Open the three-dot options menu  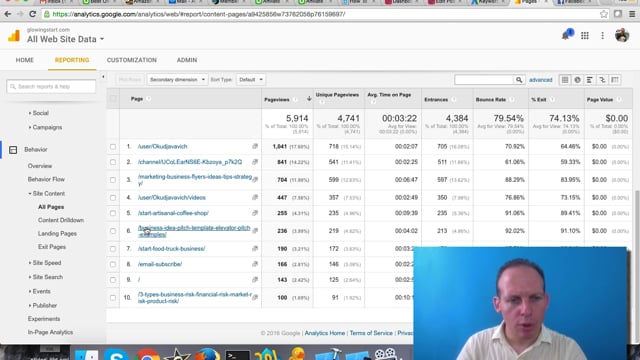point(602,36)
